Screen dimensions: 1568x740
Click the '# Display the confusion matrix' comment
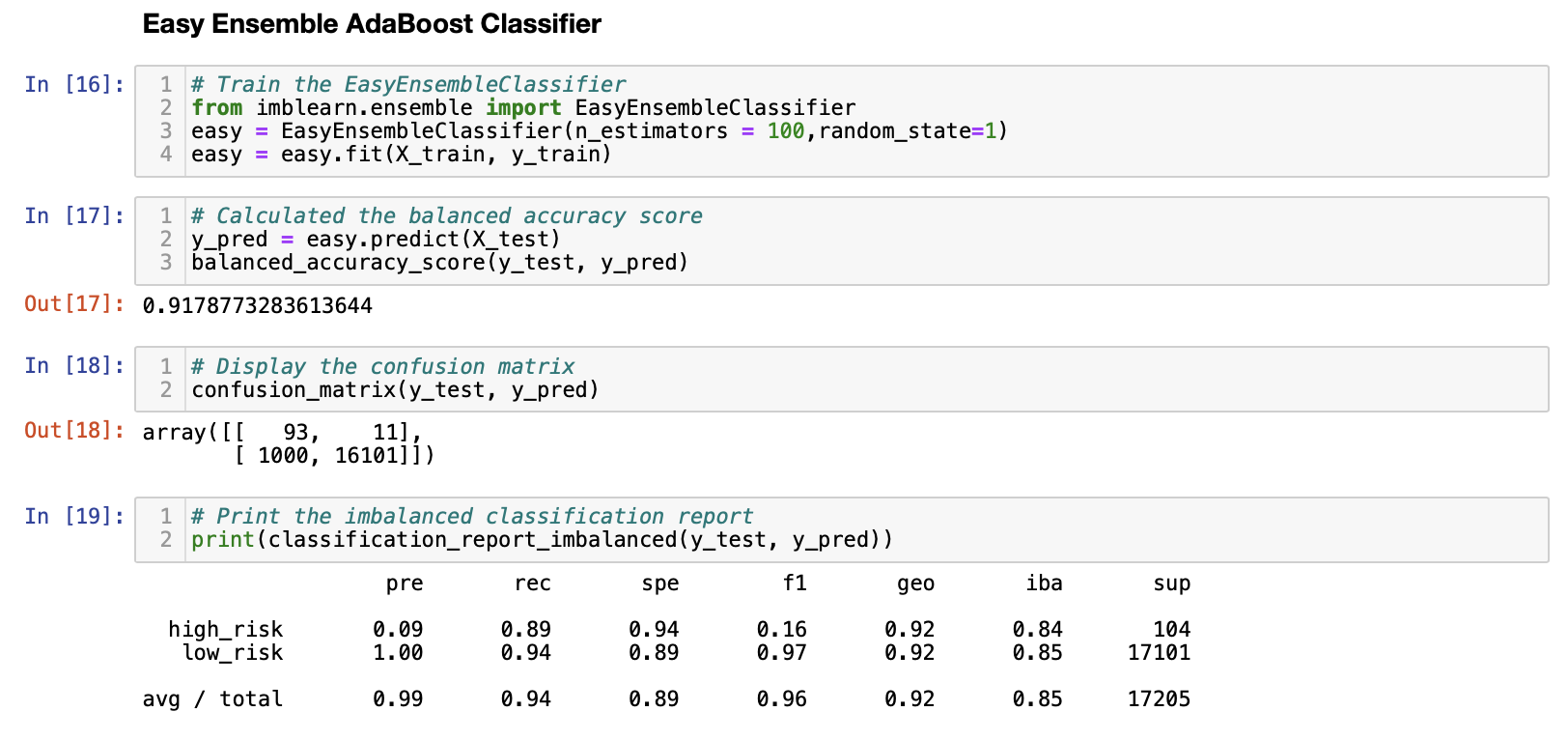click(x=382, y=366)
